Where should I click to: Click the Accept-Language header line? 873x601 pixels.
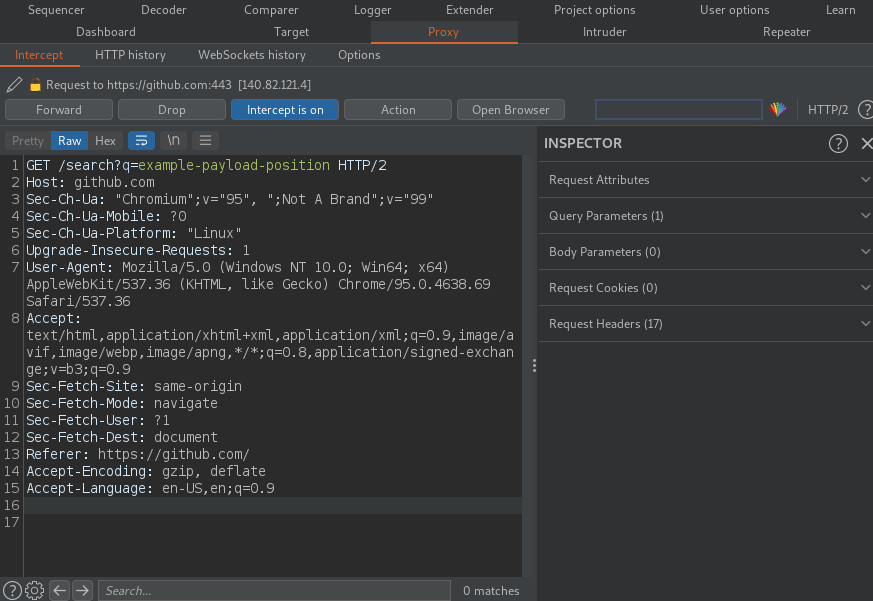pos(150,488)
